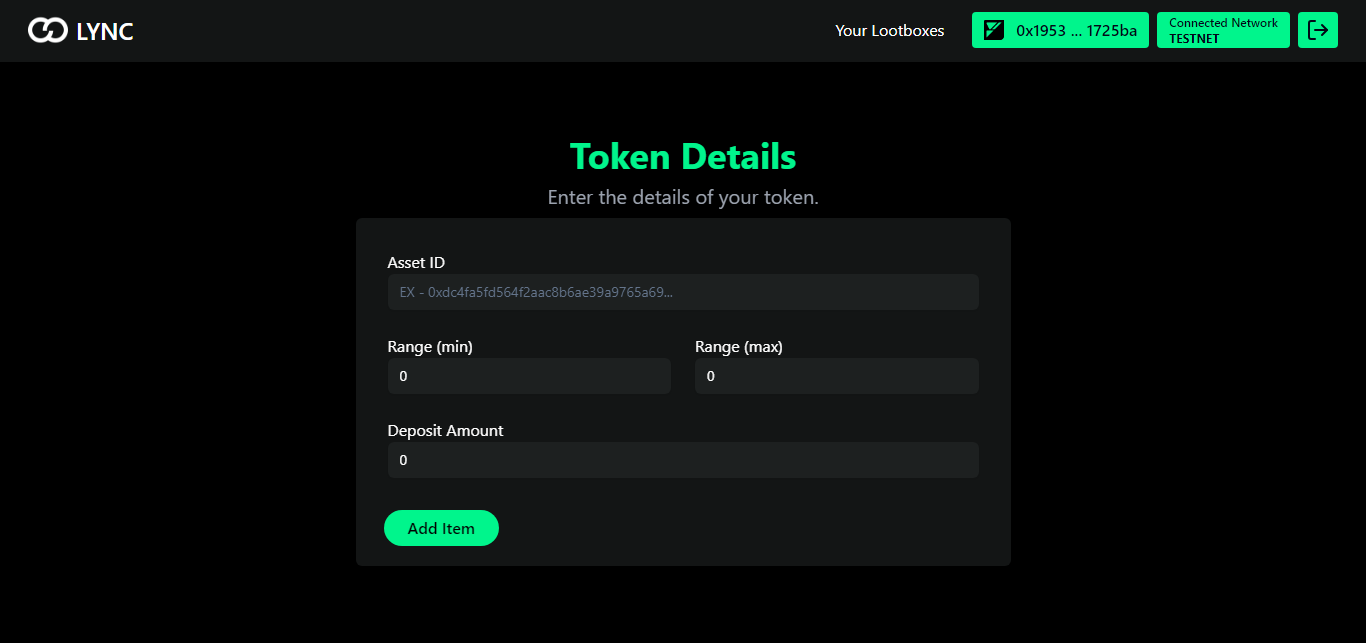Focus the Deposit Amount field

point(683,460)
